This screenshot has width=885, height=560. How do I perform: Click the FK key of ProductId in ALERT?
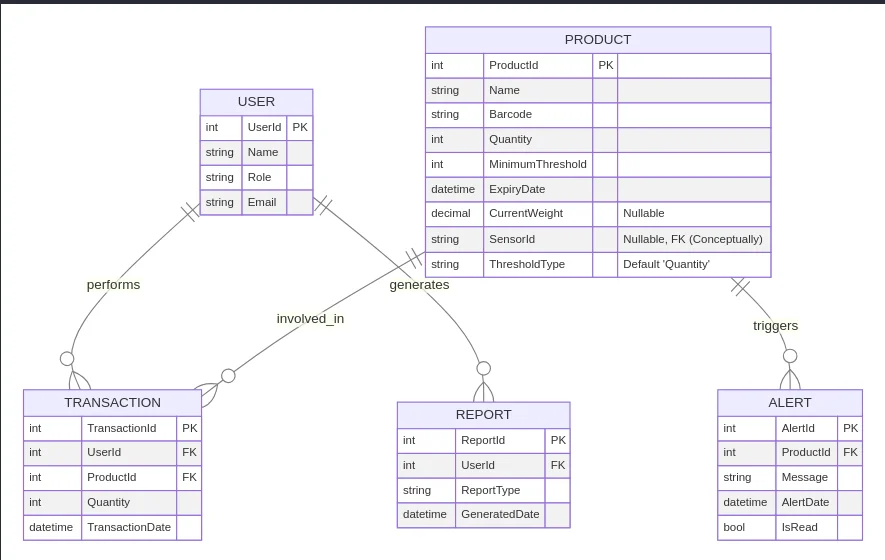click(850, 452)
